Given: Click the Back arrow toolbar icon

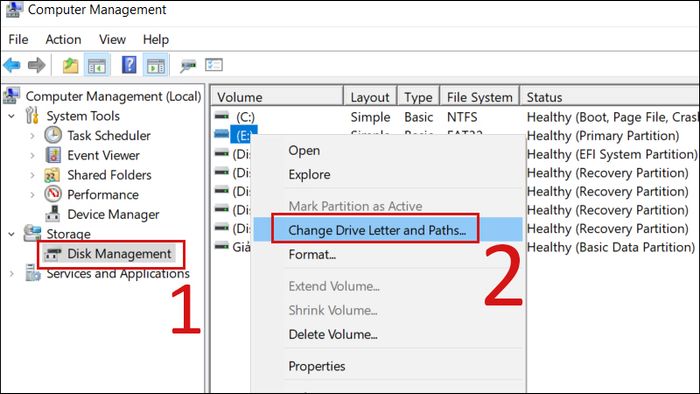Looking at the screenshot, I should tap(12, 65).
